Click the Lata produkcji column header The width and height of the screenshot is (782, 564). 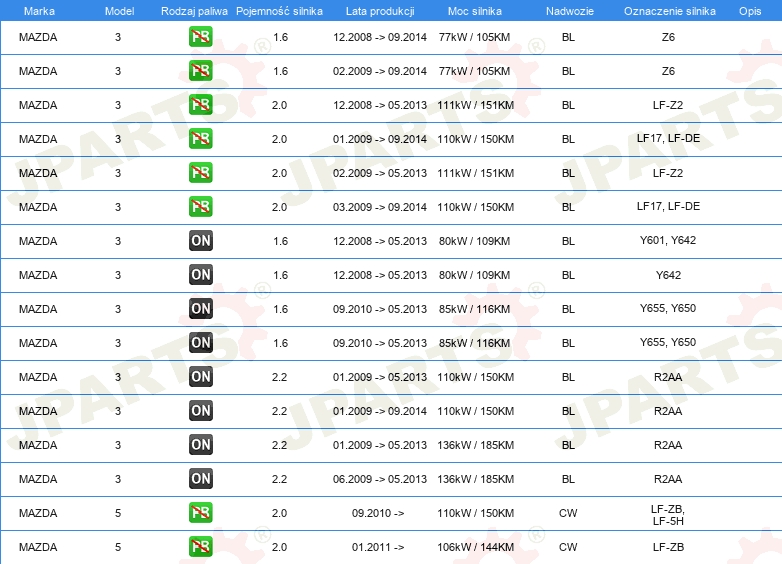(380, 11)
